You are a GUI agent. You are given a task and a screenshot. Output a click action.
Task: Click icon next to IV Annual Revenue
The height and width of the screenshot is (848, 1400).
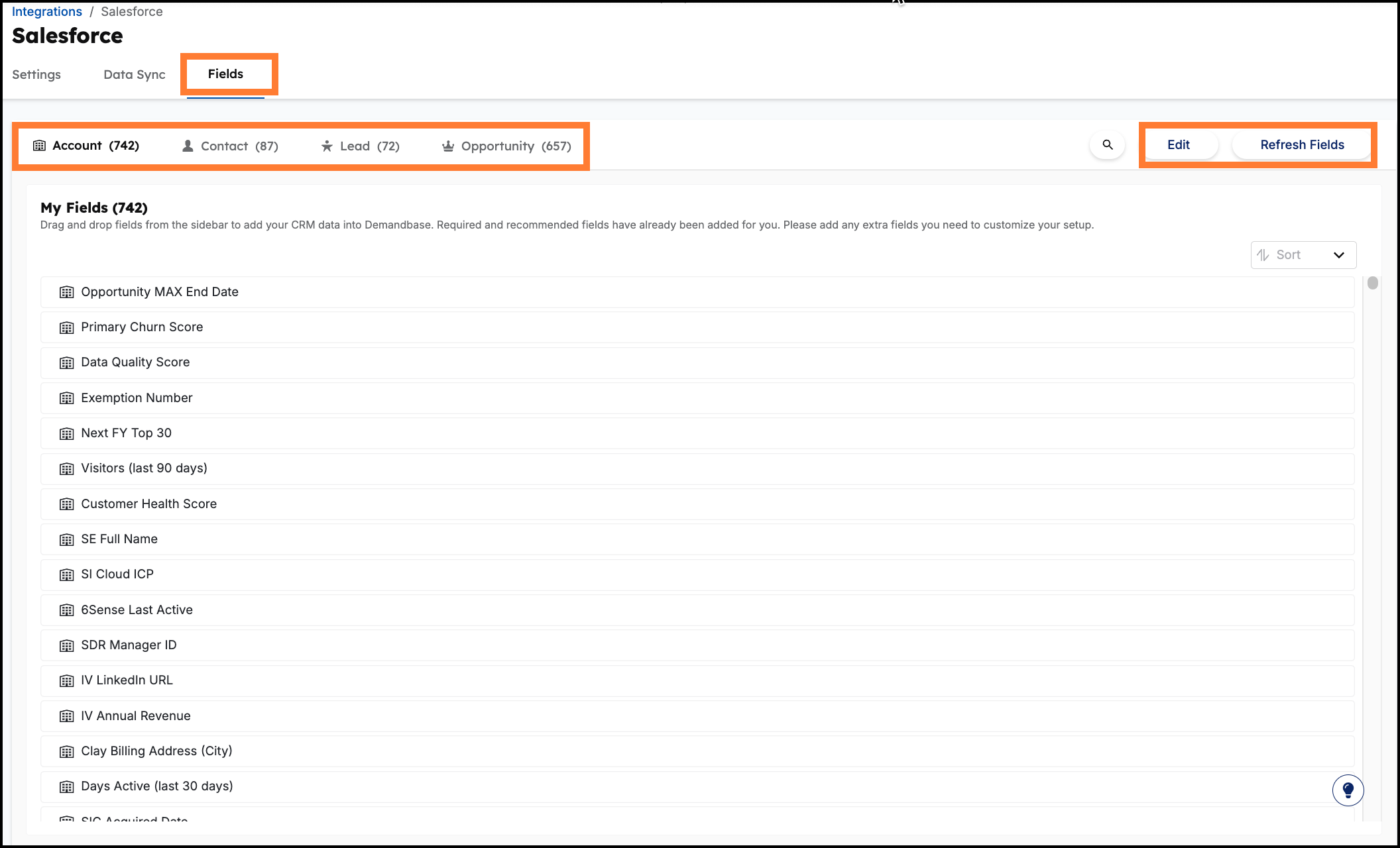click(66, 716)
